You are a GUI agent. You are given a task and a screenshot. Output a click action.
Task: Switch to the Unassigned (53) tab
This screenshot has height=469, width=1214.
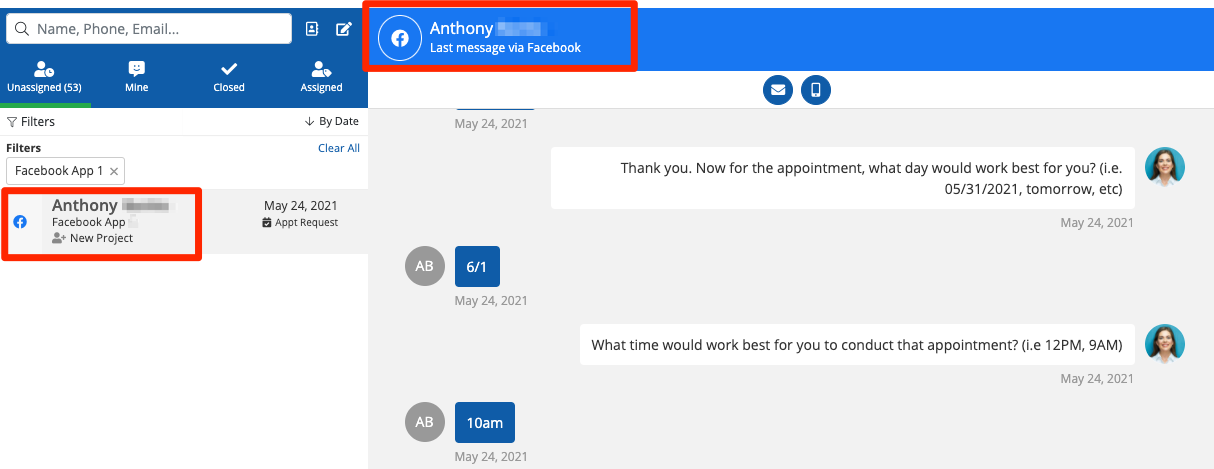pos(44,77)
